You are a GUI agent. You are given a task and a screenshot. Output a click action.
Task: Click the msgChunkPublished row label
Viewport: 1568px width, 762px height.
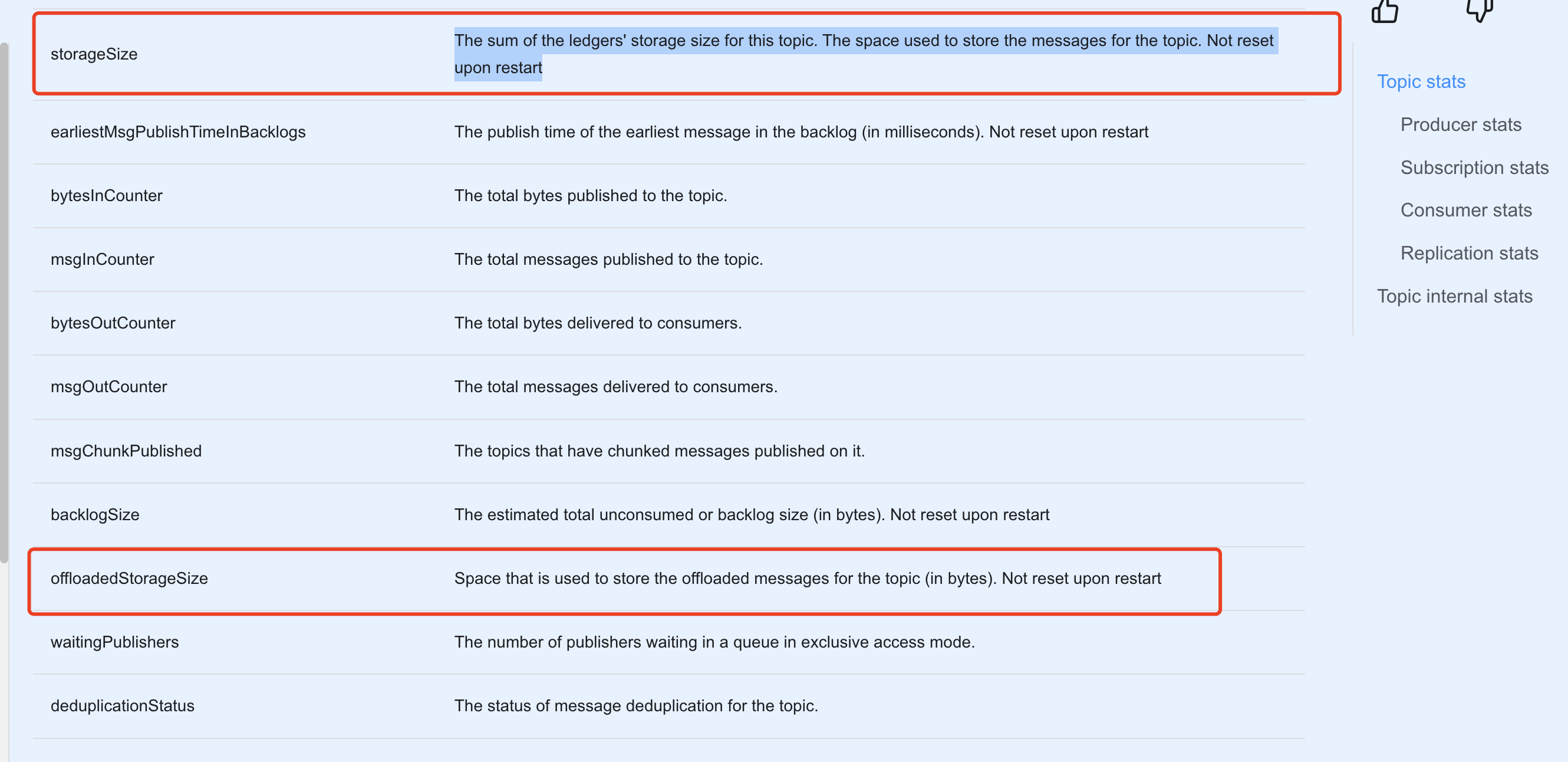click(126, 451)
